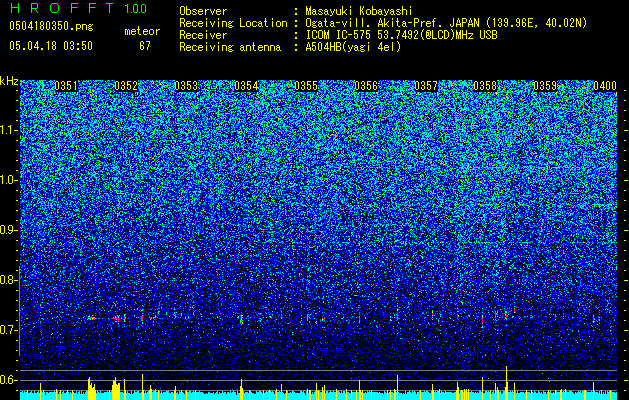
Task: Click time marker 0358
Action: (x=485, y=86)
